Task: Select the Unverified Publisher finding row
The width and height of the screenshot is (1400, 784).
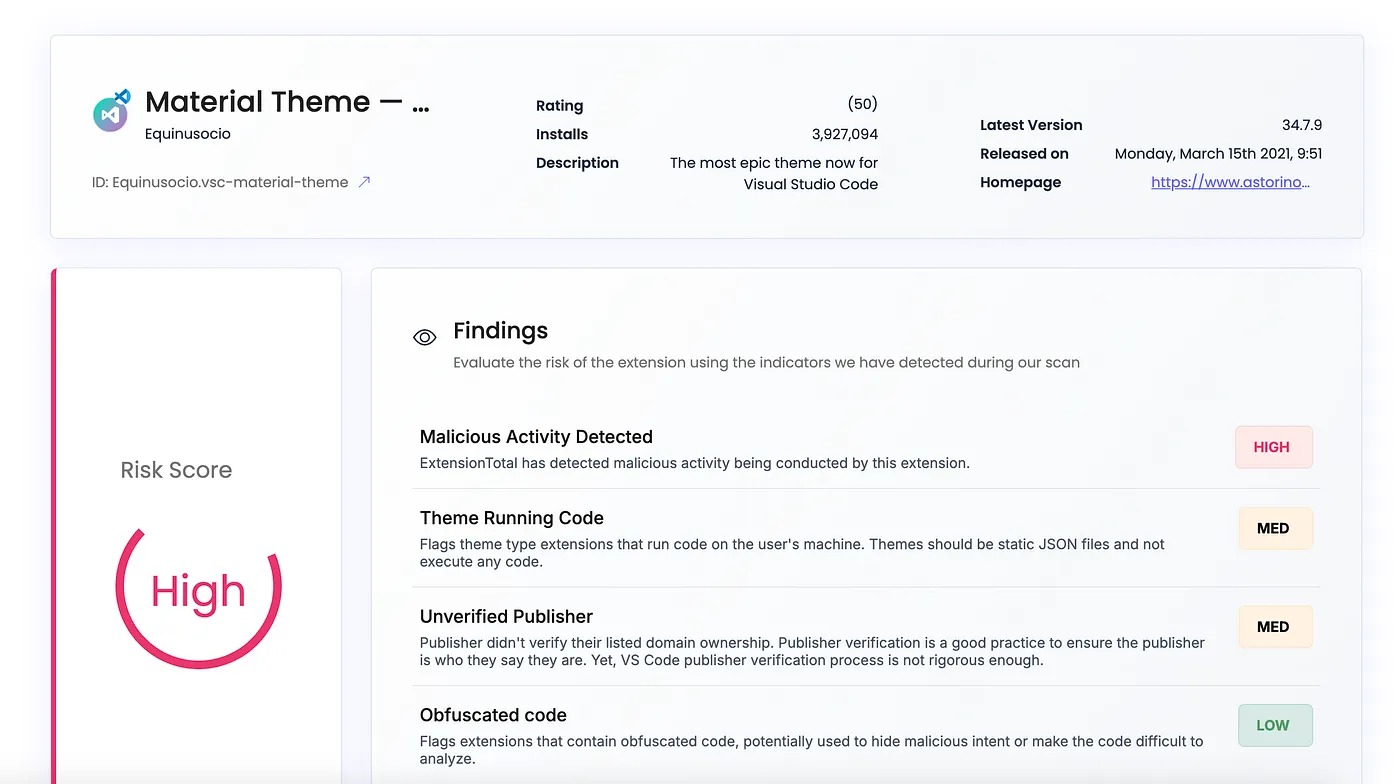Action: (x=506, y=617)
